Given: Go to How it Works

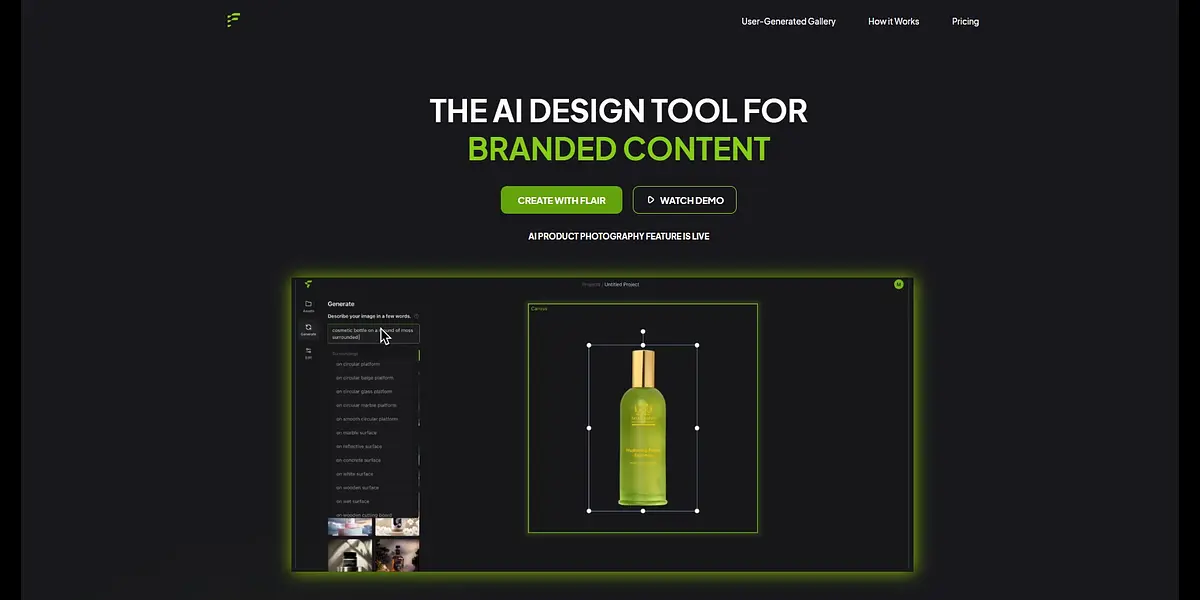Looking at the screenshot, I should coord(893,21).
